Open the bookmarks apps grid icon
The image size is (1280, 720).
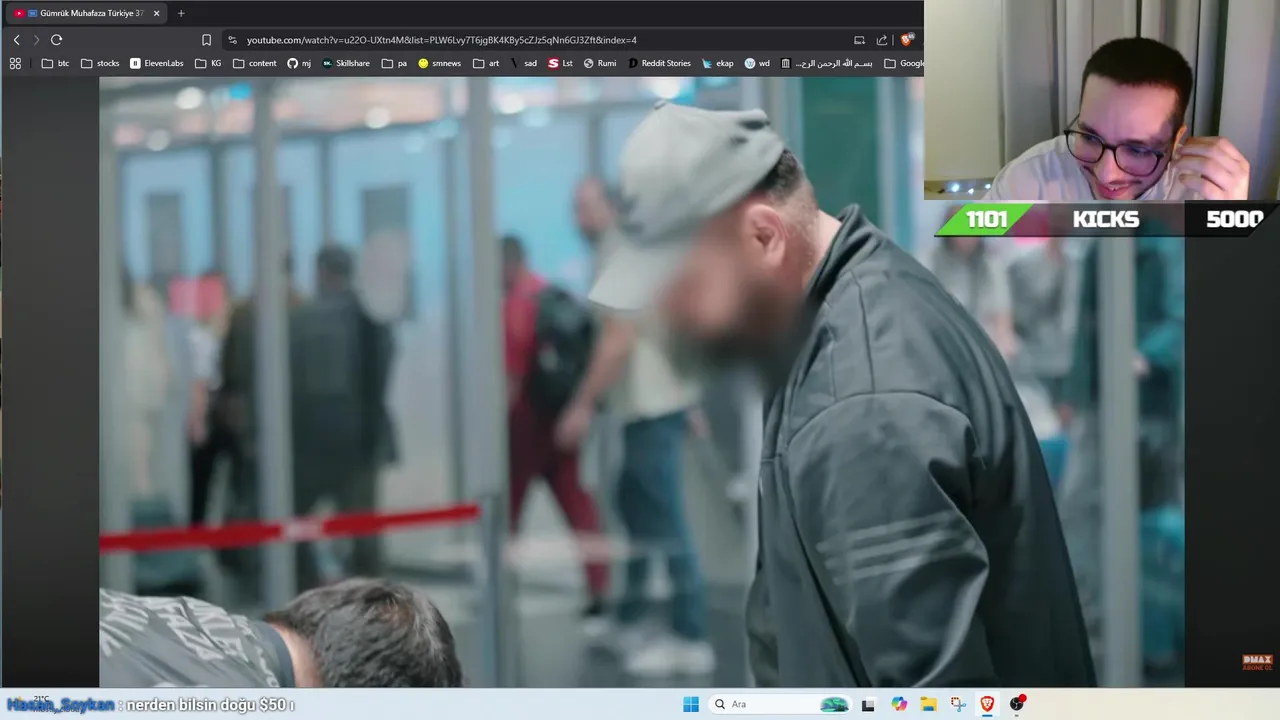[x=15, y=63]
